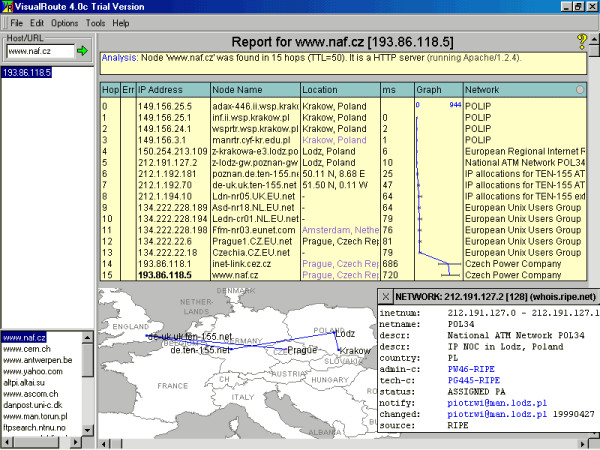The height and width of the screenshot is (450, 600).
Task: Click the notify email piotrwi@man.lodz.pl
Action: click(x=497, y=403)
